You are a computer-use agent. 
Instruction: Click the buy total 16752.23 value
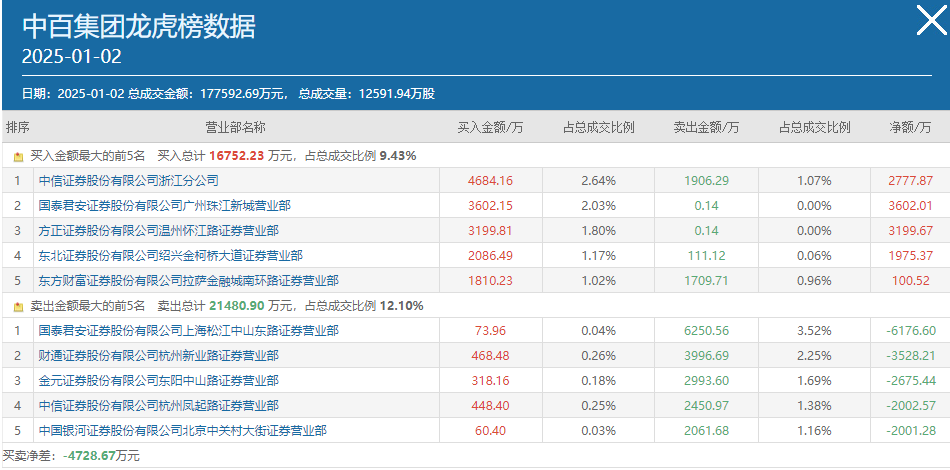point(237,156)
